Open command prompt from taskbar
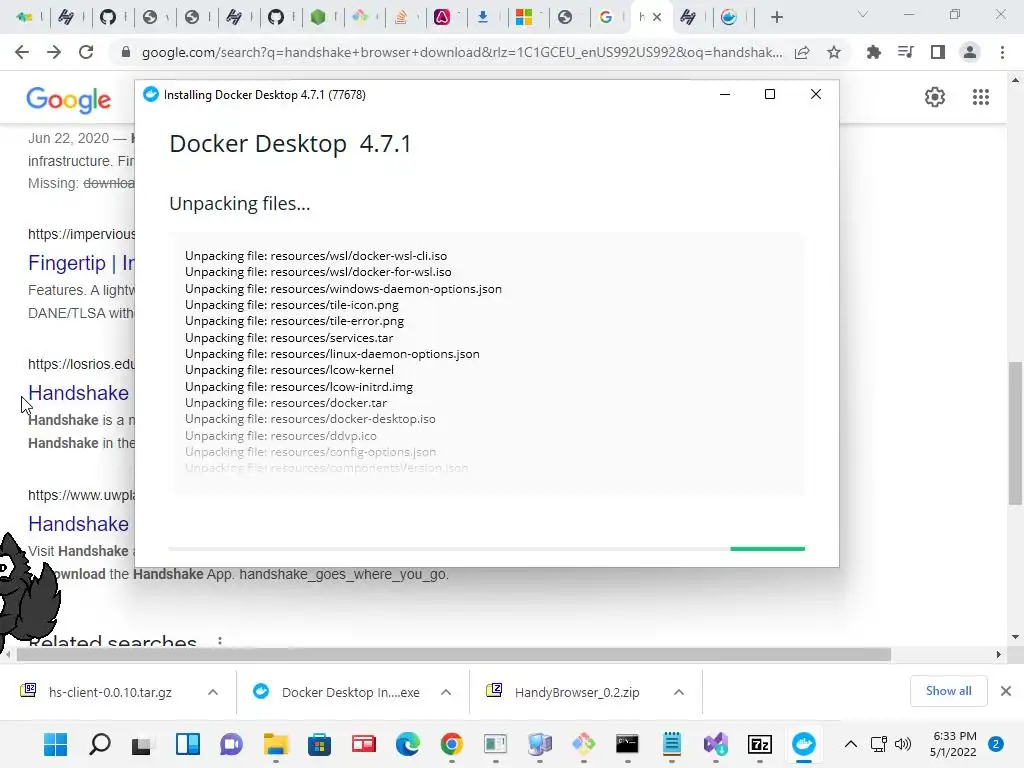Viewport: 1024px width, 768px height. pyautogui.click(x=627, y=744)
